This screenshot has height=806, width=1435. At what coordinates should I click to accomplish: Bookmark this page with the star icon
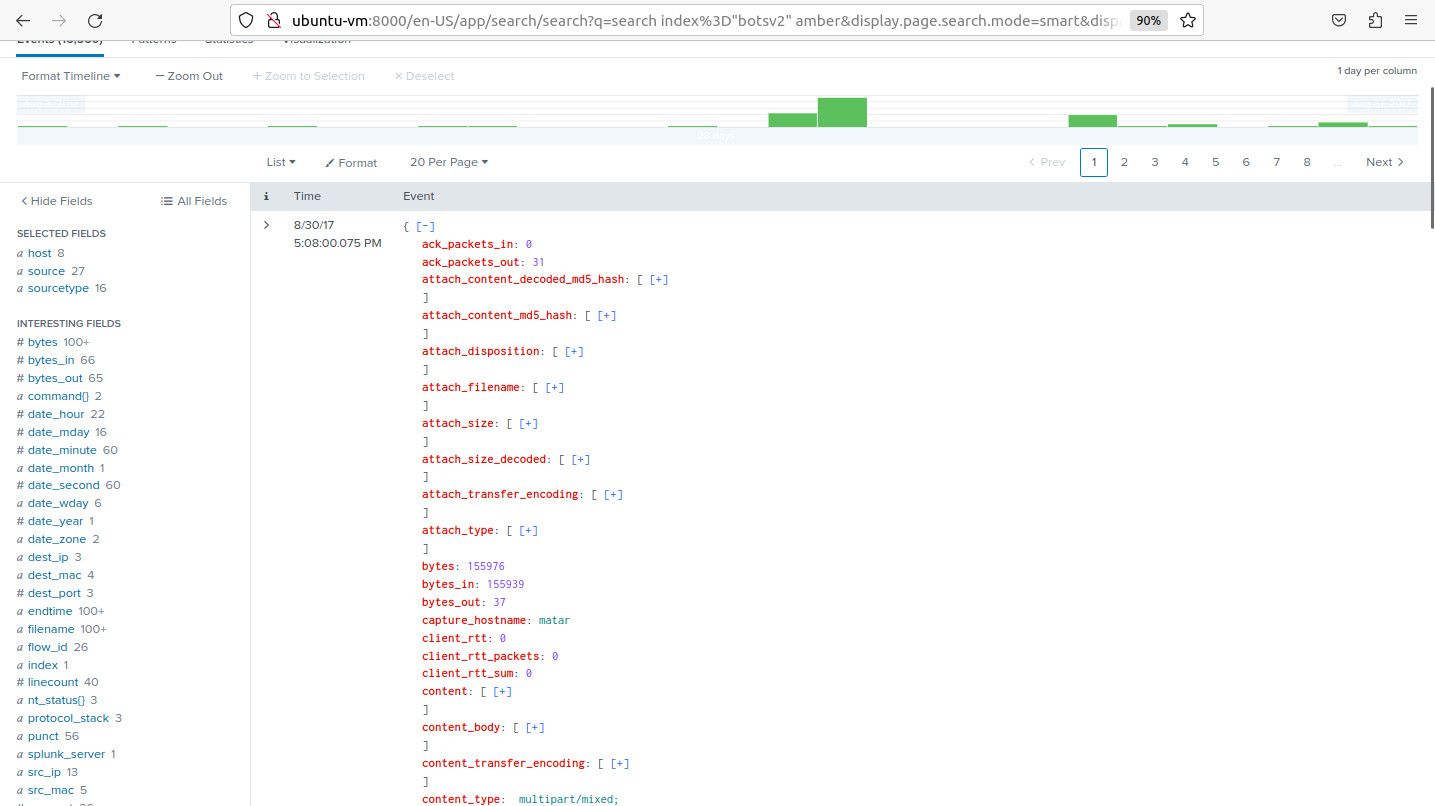tap(1187, 19)
